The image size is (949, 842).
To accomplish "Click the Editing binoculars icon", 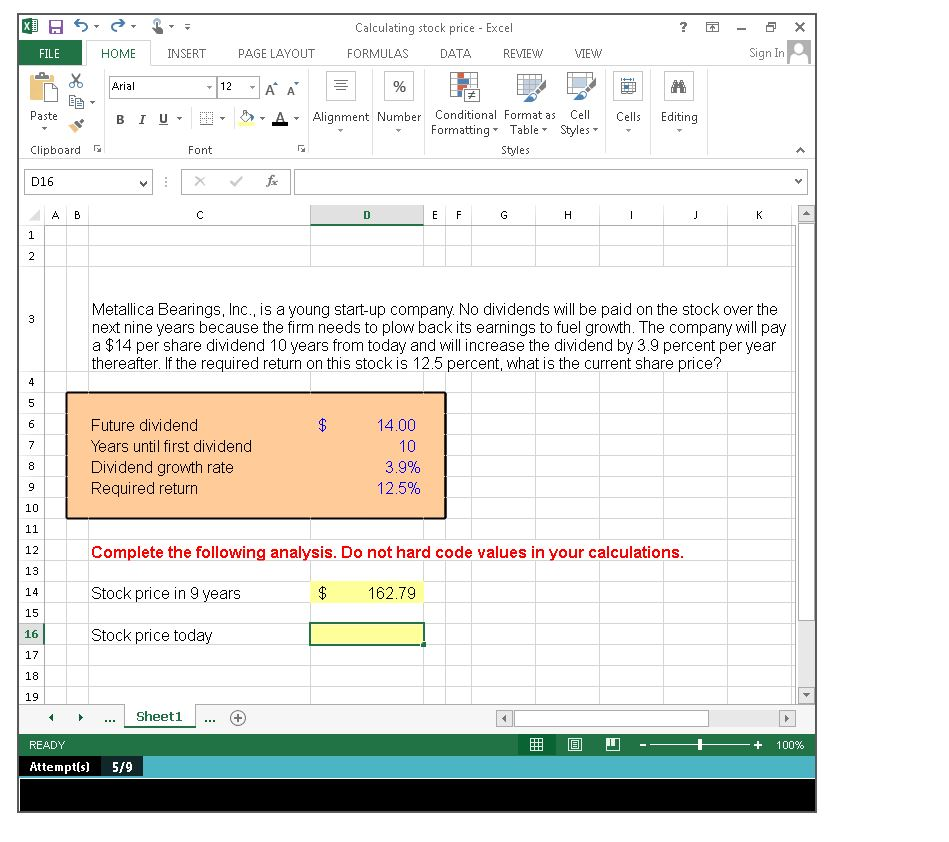I will [679, 87].
